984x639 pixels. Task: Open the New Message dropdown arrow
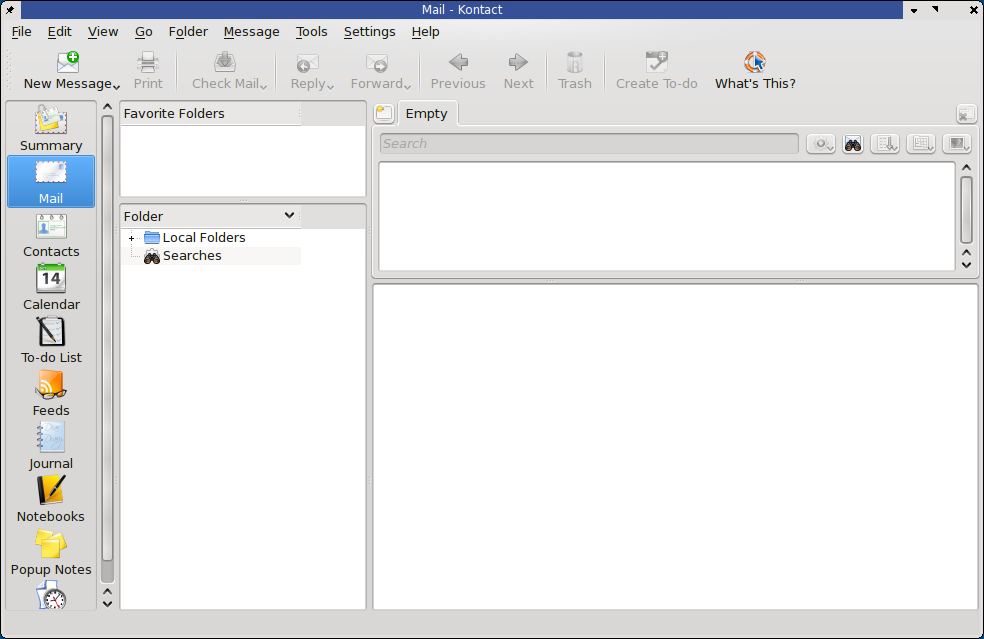[117, 86]
